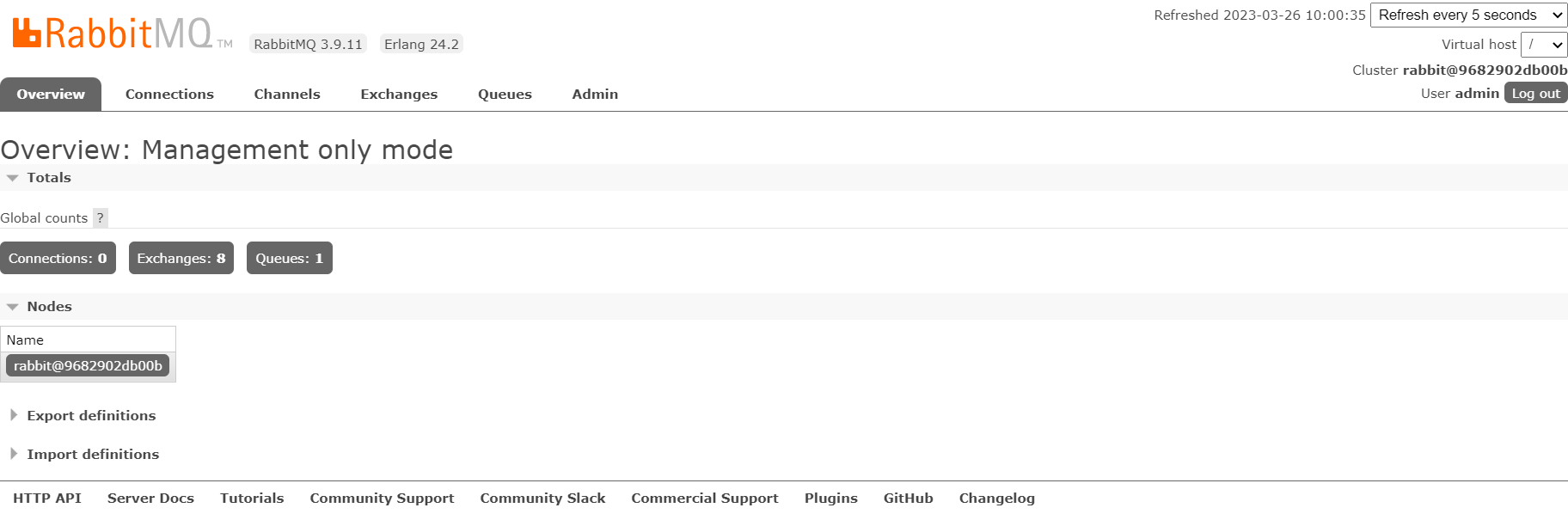The height and width of the screenshot is (514, 1568).
Task: Click the Log out button
Action: [x=1535, y=94]
